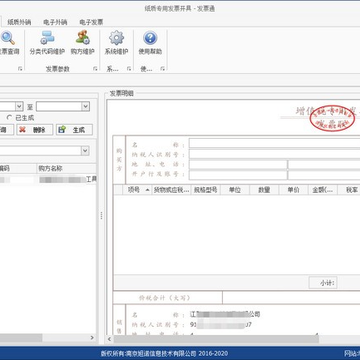The image size is (360, 360).
Task: Click the 单价 column header
Action: click(293, 190)
